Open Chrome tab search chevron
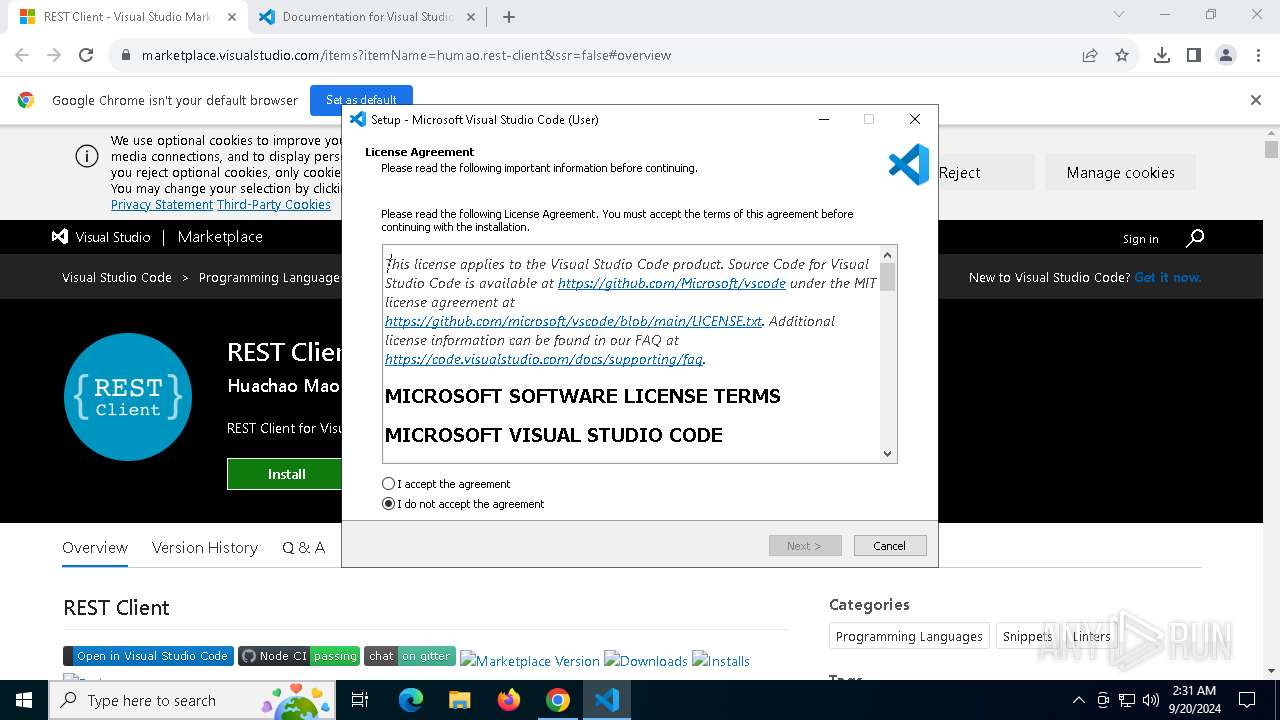1280x720 pixels. coord(1119,14)
